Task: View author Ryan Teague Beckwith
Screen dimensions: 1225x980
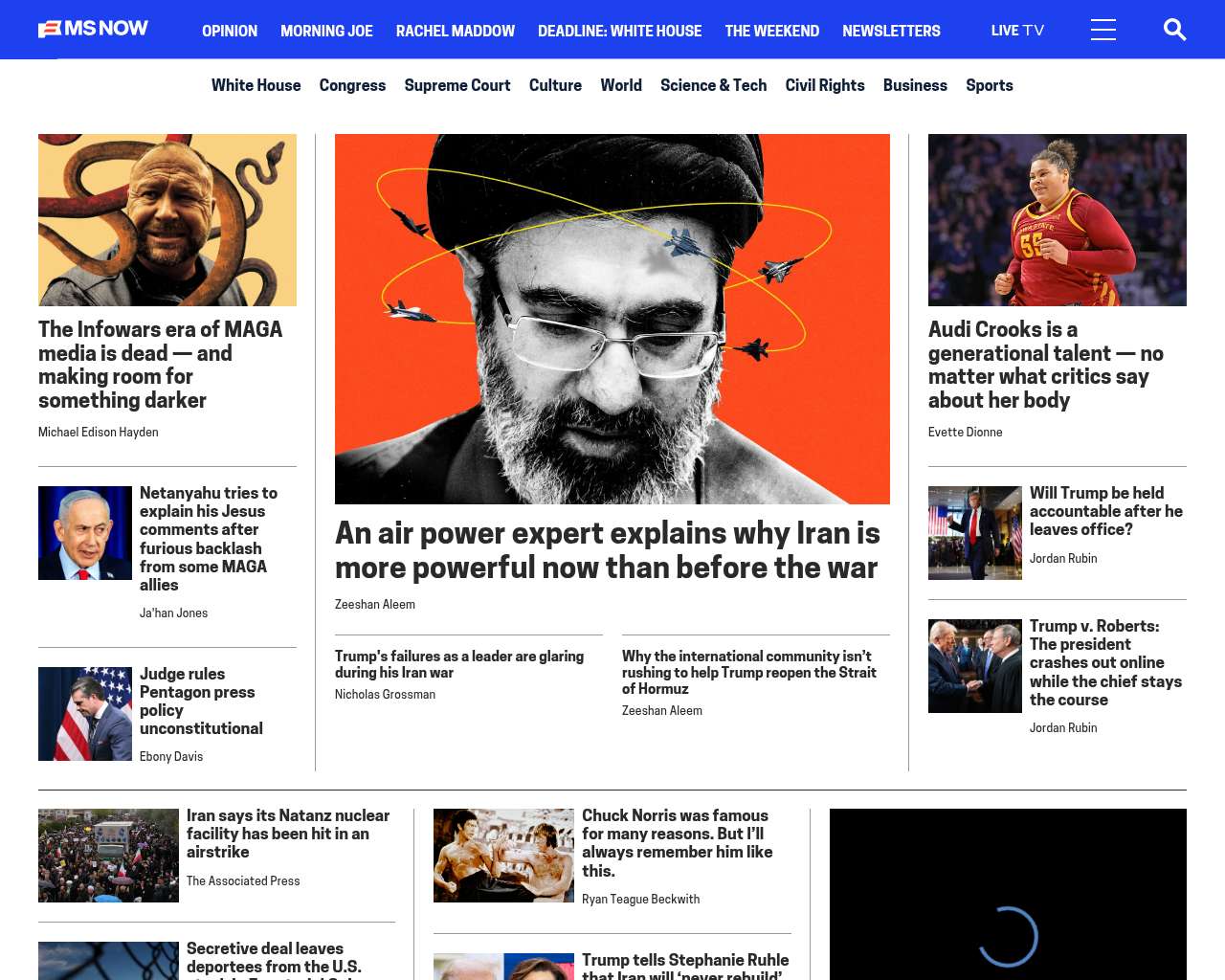Action: pyautogui.click(x=640, y=900)
